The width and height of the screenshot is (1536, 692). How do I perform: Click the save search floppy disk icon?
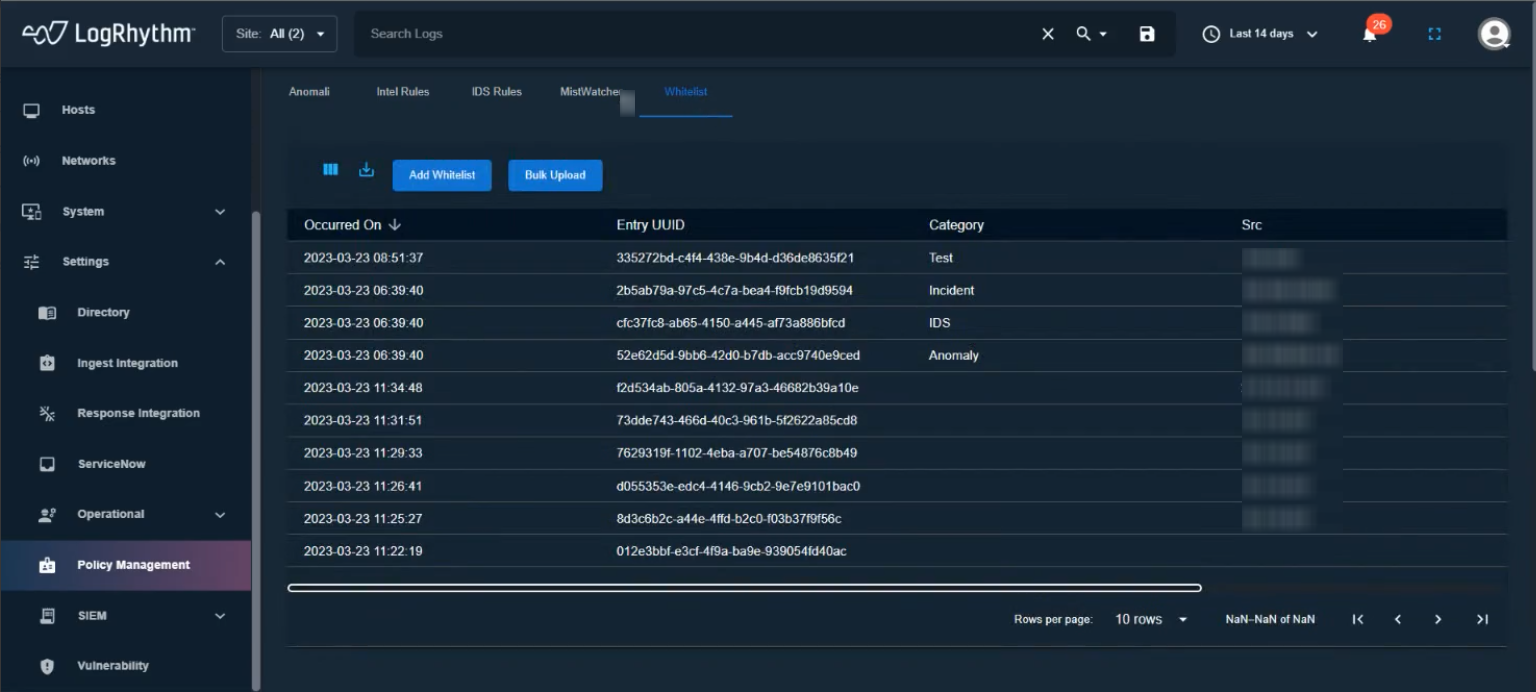[x=1147, y=34]
